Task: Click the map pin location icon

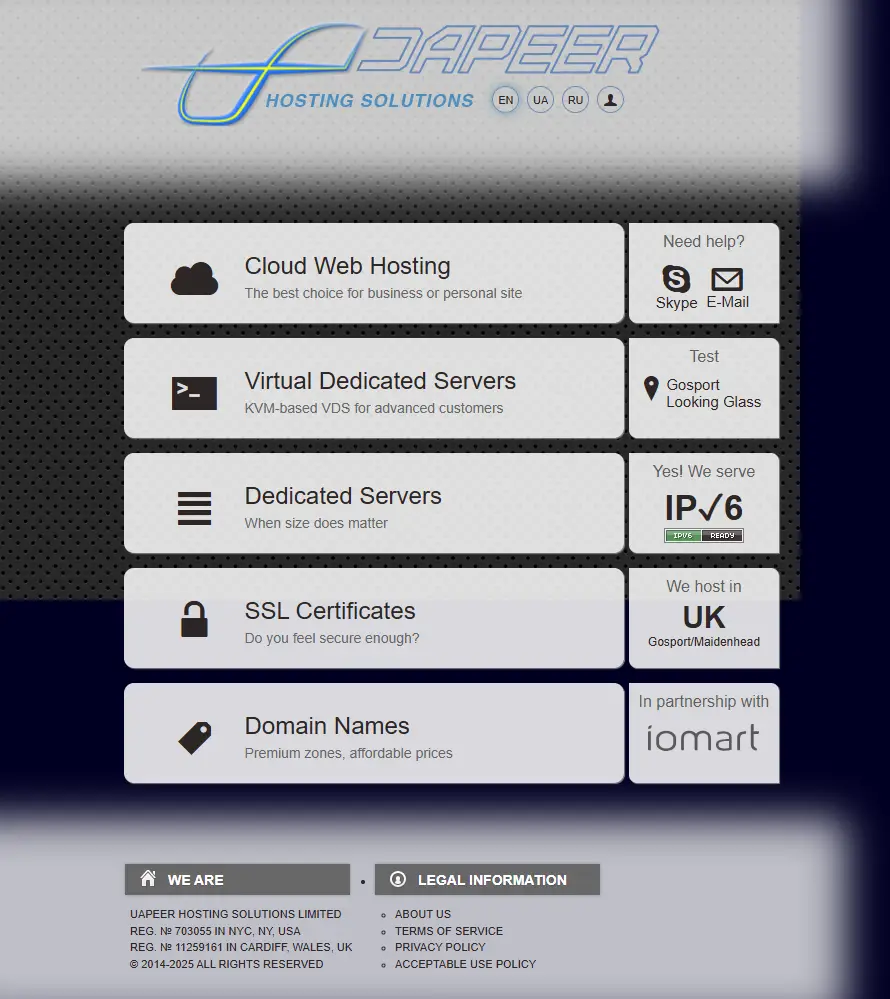Action: 651,388
